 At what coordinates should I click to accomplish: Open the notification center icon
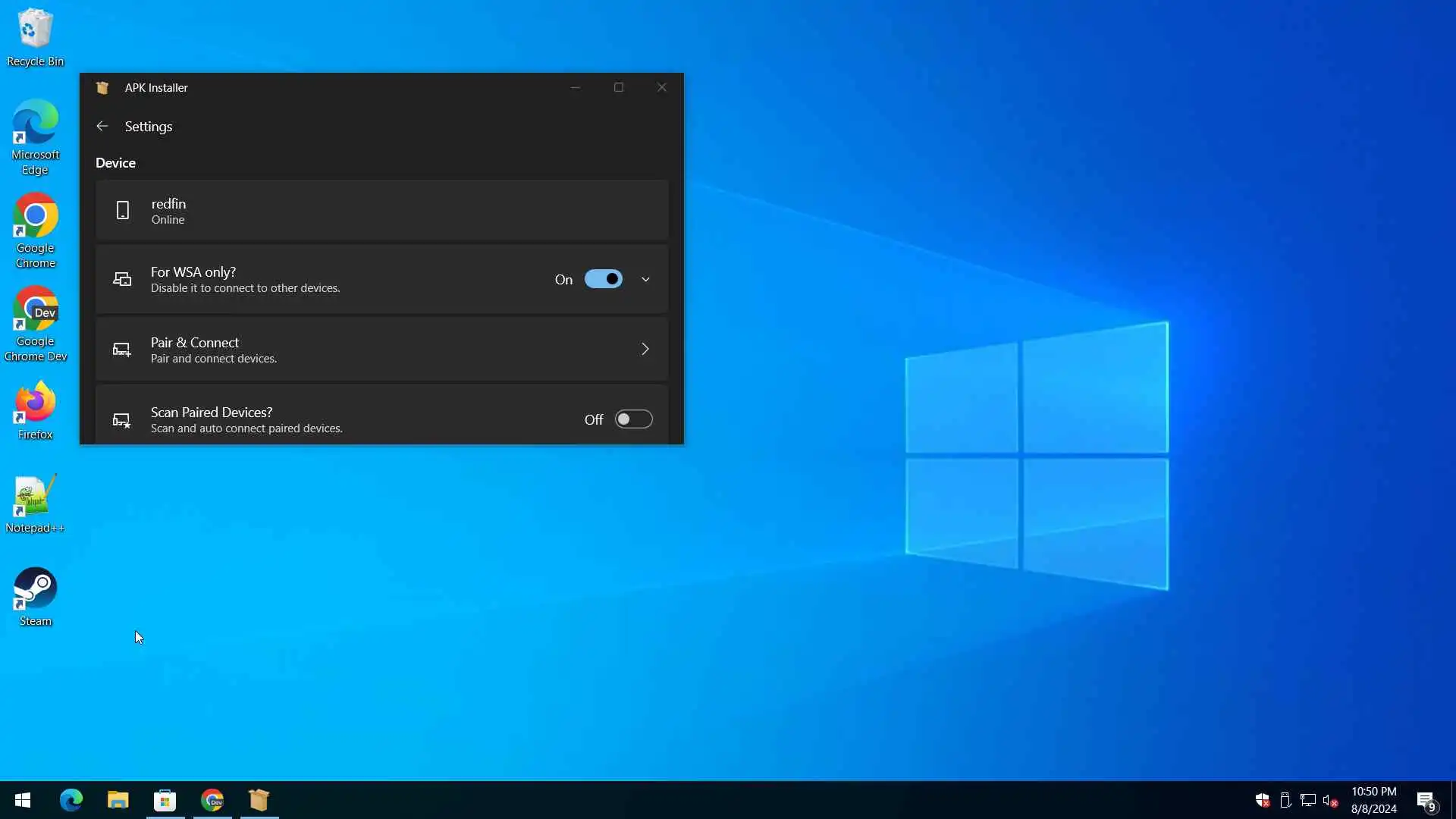click(1426, 801)
